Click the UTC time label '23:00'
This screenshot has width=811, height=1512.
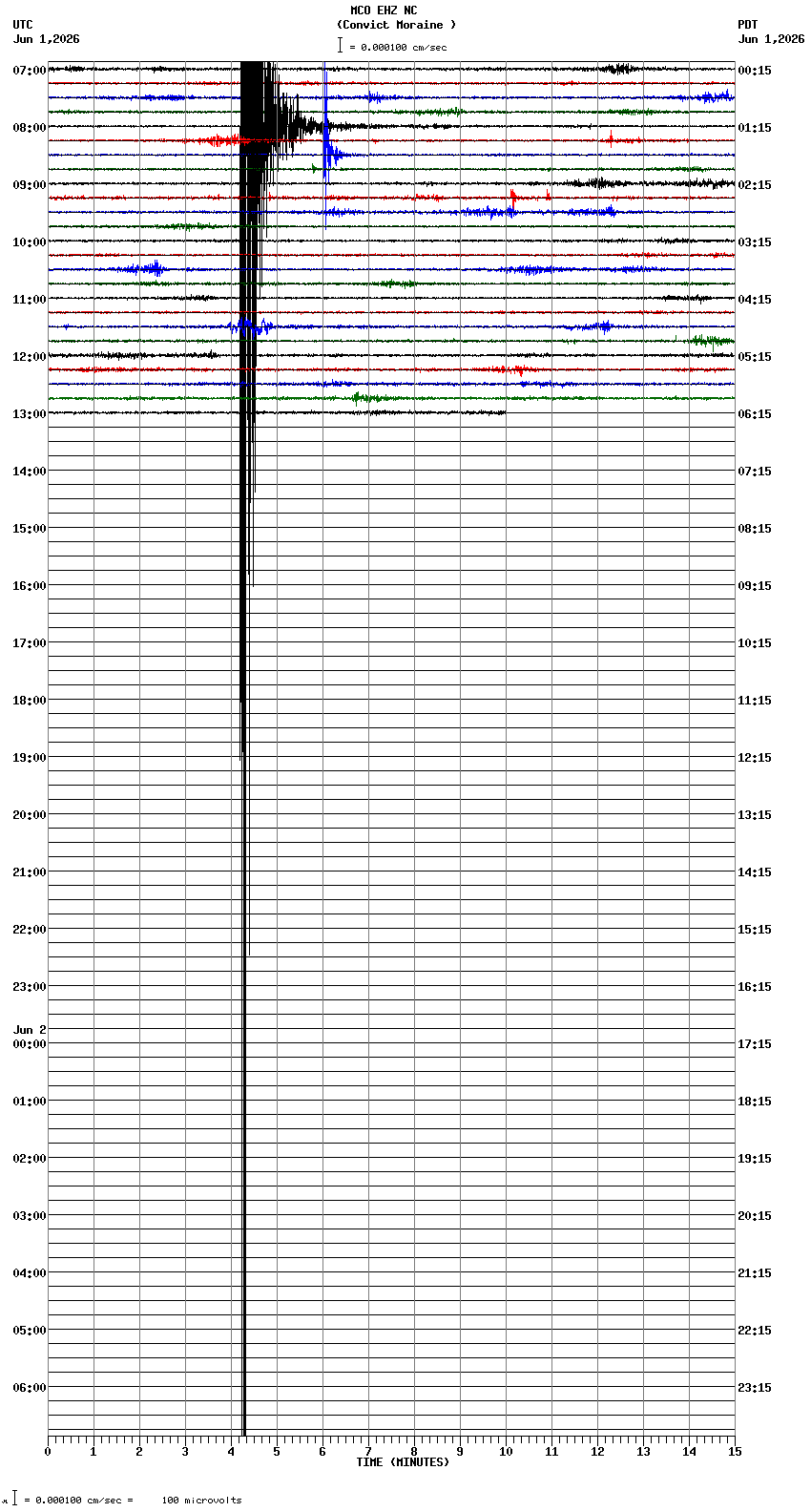click(30, 987)
